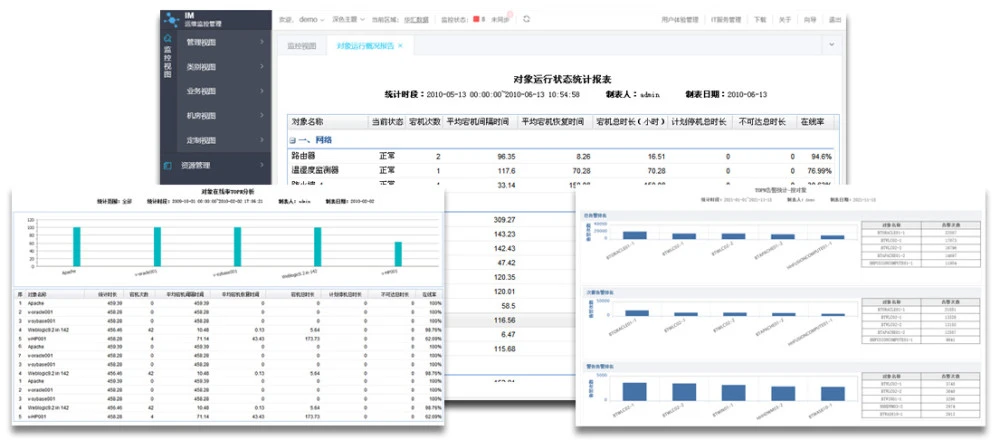The image size is (1000, 440).
Task: Click the 资源管理 sidebar icon
Action: (168, 165)
